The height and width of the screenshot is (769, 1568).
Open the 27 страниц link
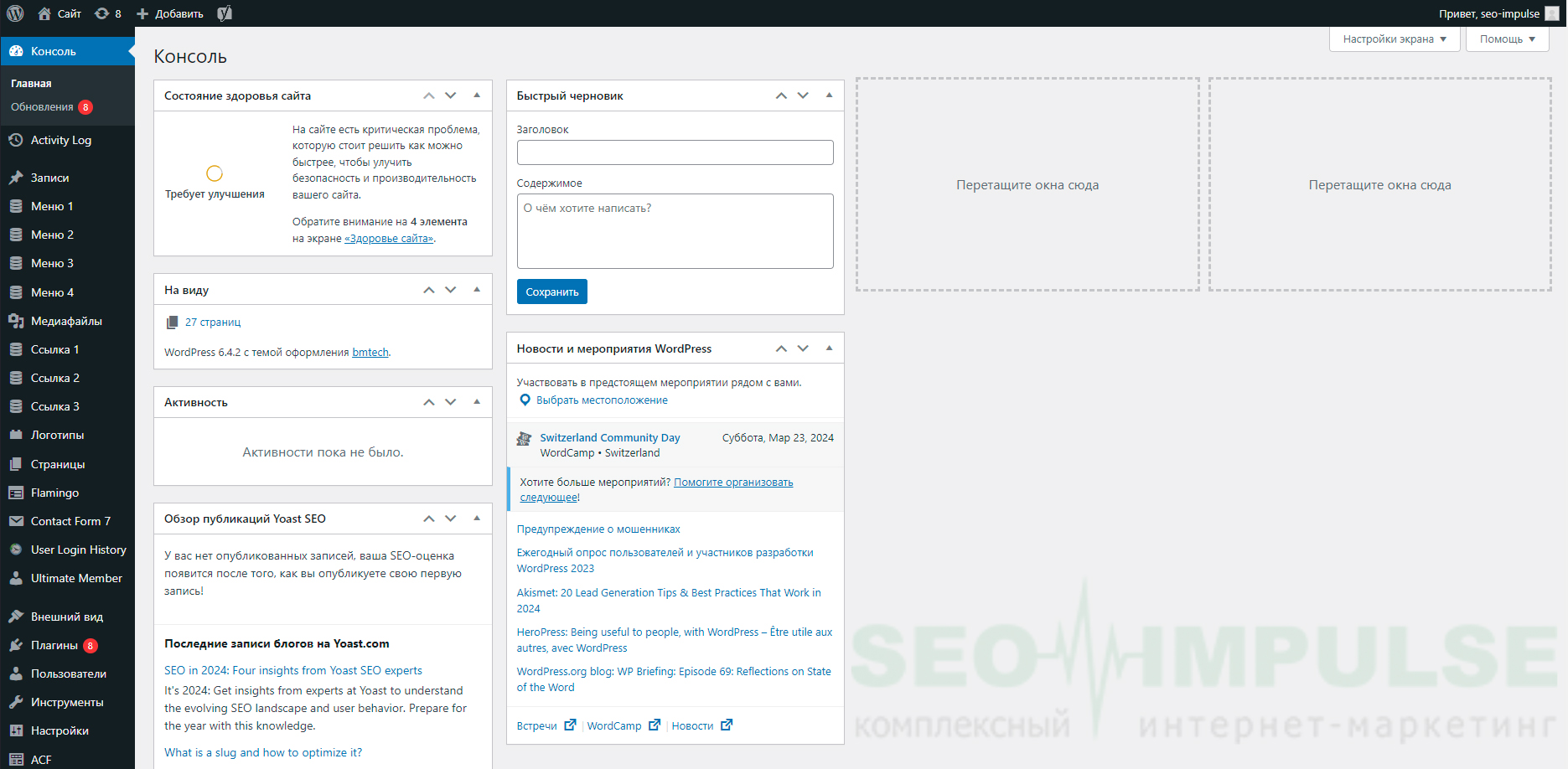pos(212,322)
